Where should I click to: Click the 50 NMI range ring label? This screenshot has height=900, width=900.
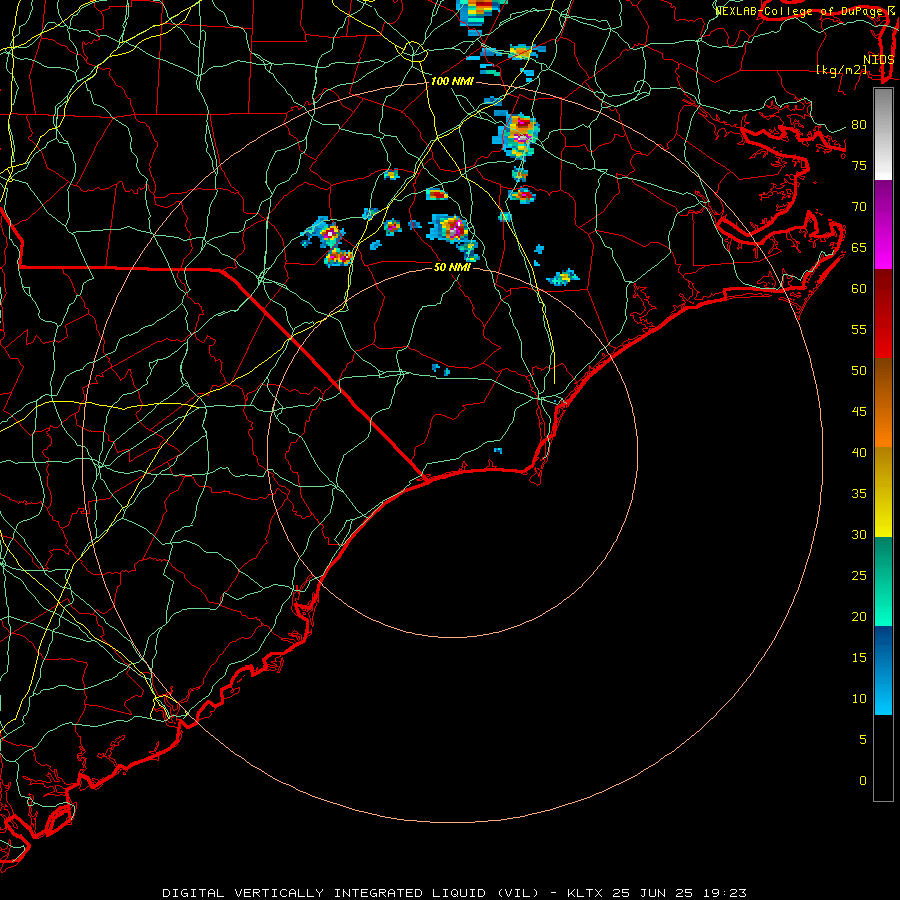452,267
